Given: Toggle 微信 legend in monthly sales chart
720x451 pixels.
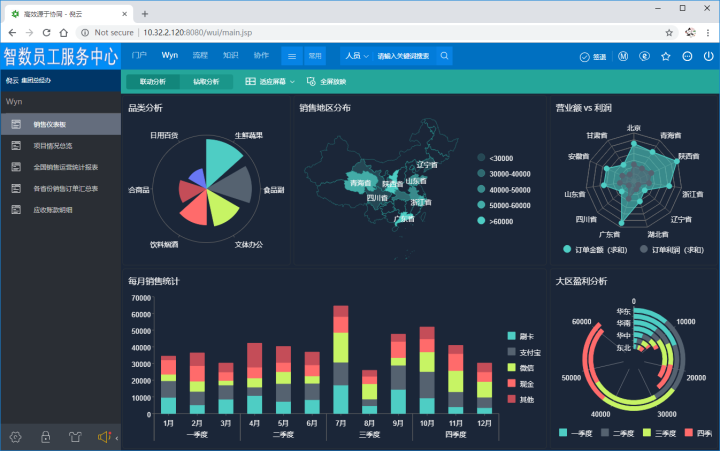Looking at the screenshot, I should (x=521, y=368).
